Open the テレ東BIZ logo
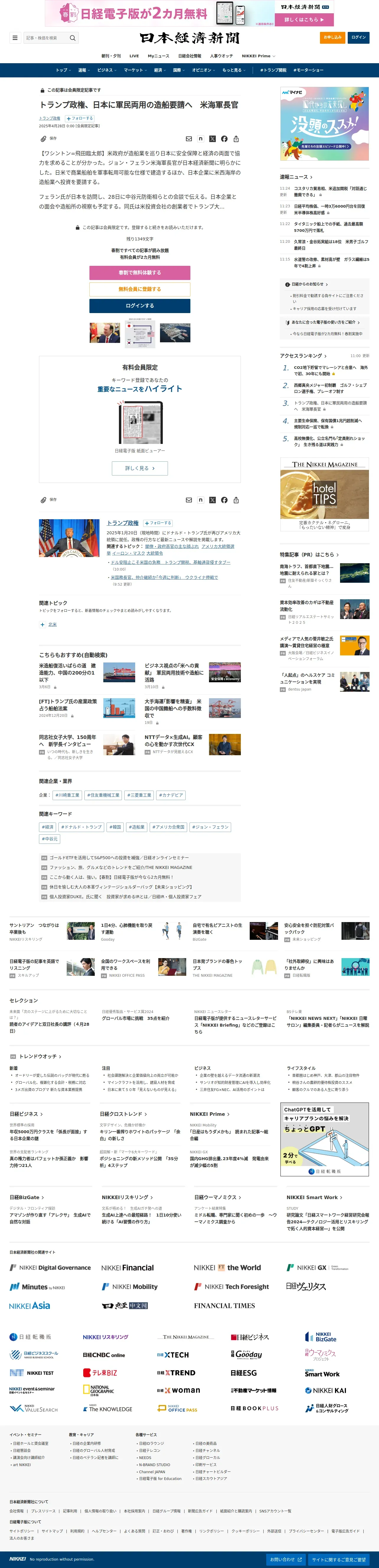The width and height of the screenshot is (379, 1568). click(100, 1372)
